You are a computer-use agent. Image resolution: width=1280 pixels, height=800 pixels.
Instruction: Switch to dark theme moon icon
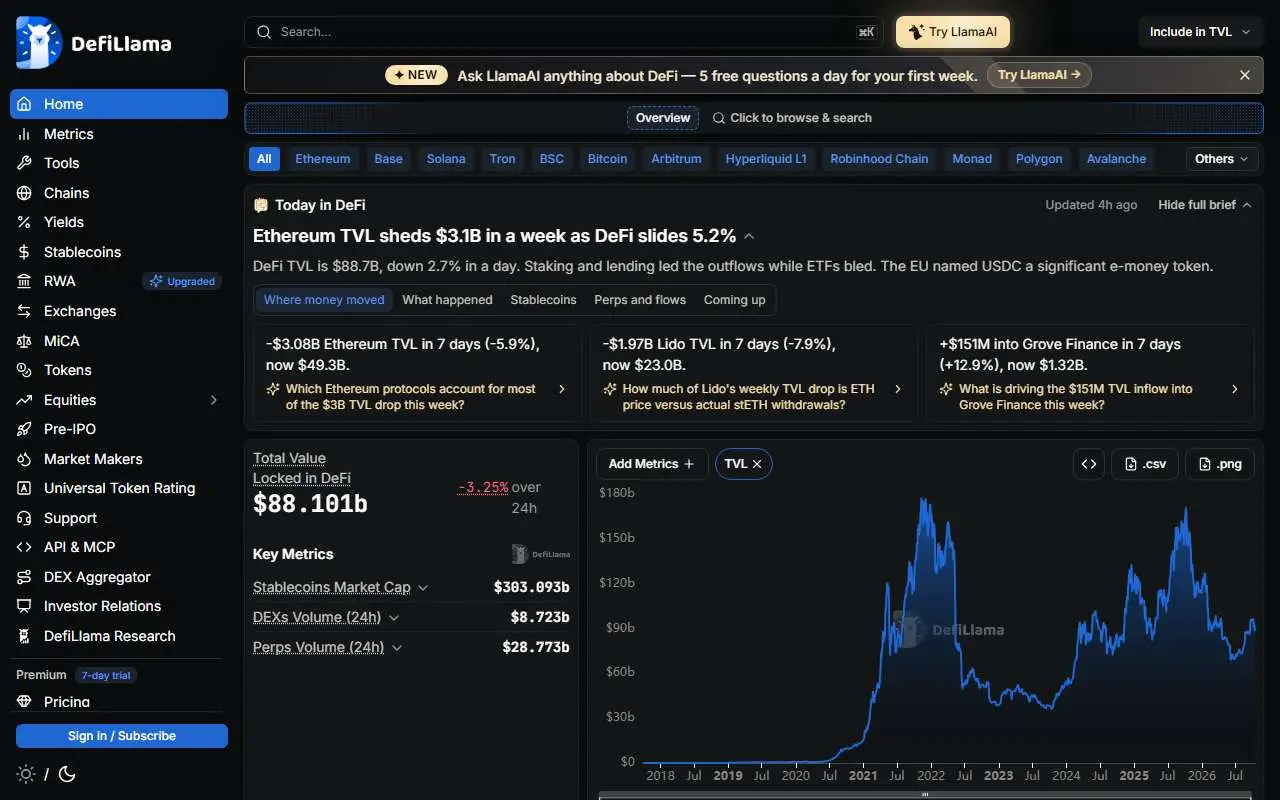[x=67, y=774]
